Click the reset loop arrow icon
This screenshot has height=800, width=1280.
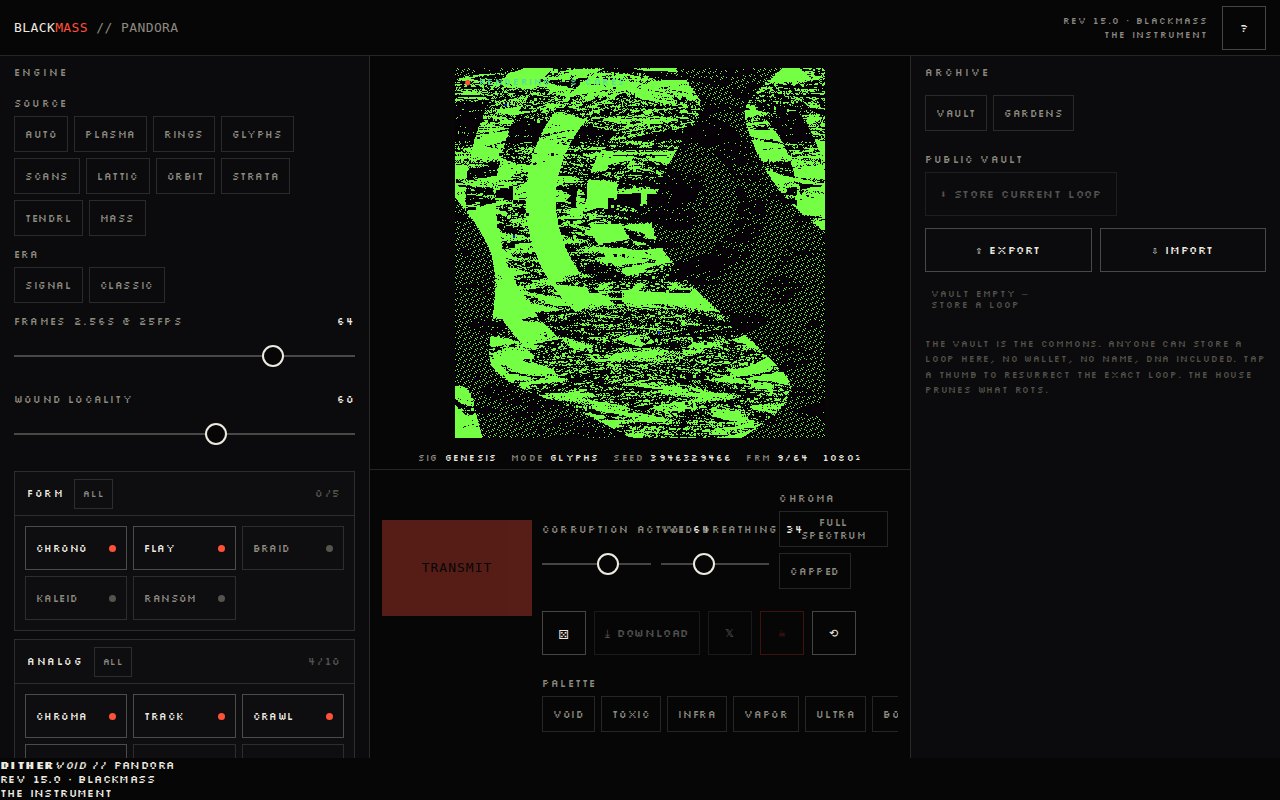[x=834, y=633]
